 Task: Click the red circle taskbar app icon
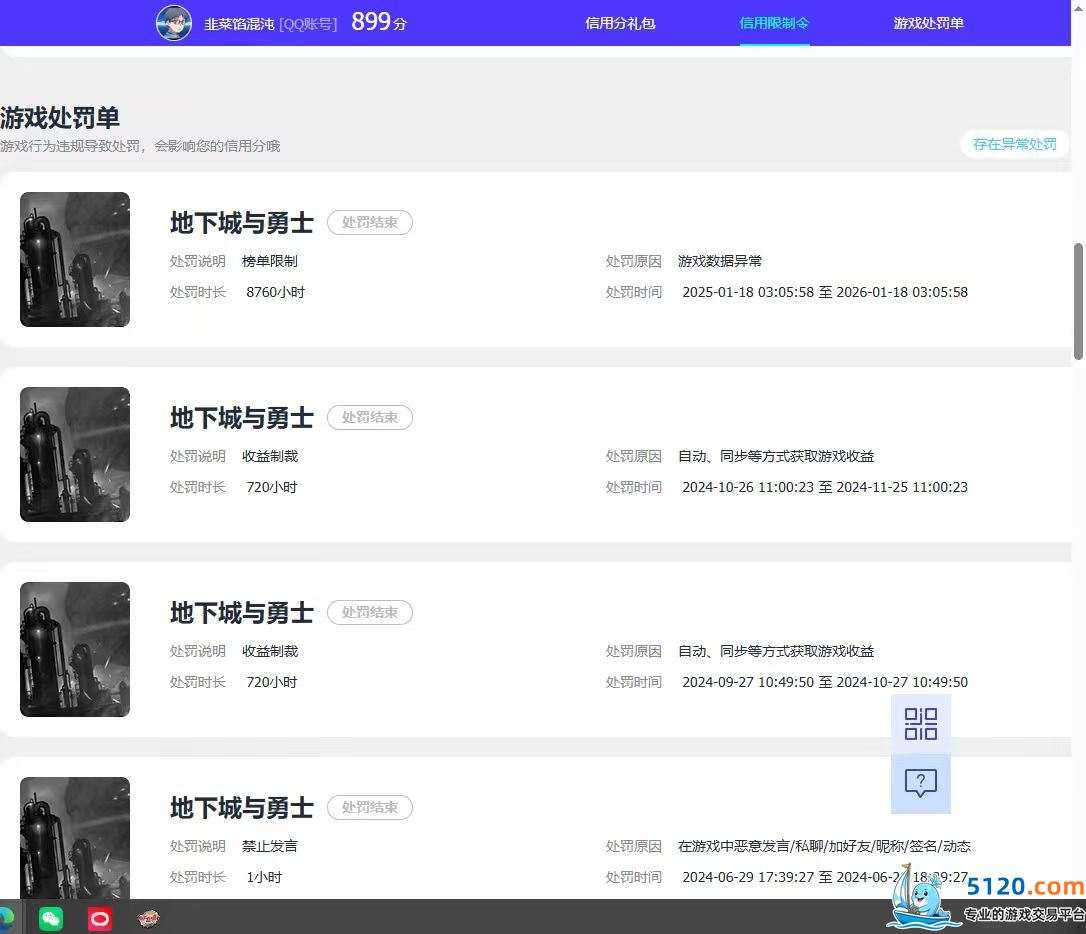[x=100, y=919]
